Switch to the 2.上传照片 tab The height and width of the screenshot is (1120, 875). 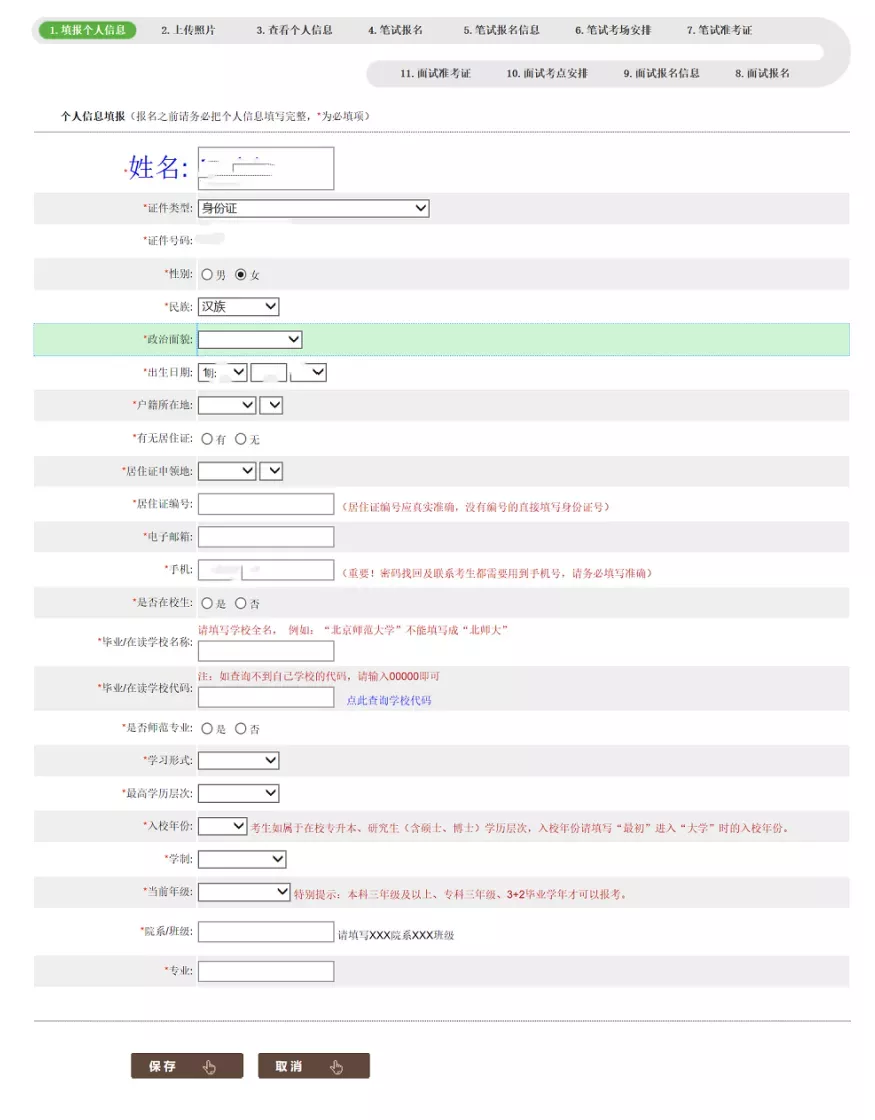[x=189, y=30]
